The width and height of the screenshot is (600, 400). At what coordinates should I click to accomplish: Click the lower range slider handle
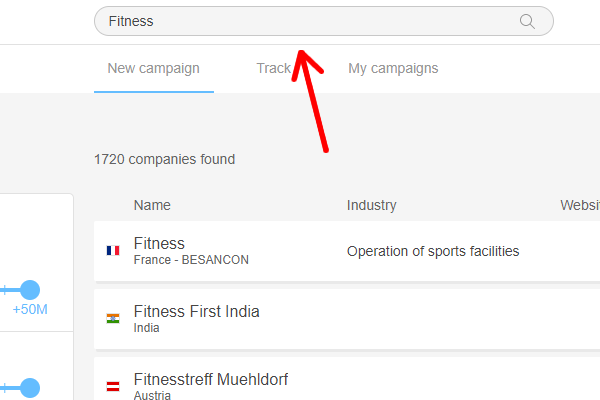[x=30, y=387]
